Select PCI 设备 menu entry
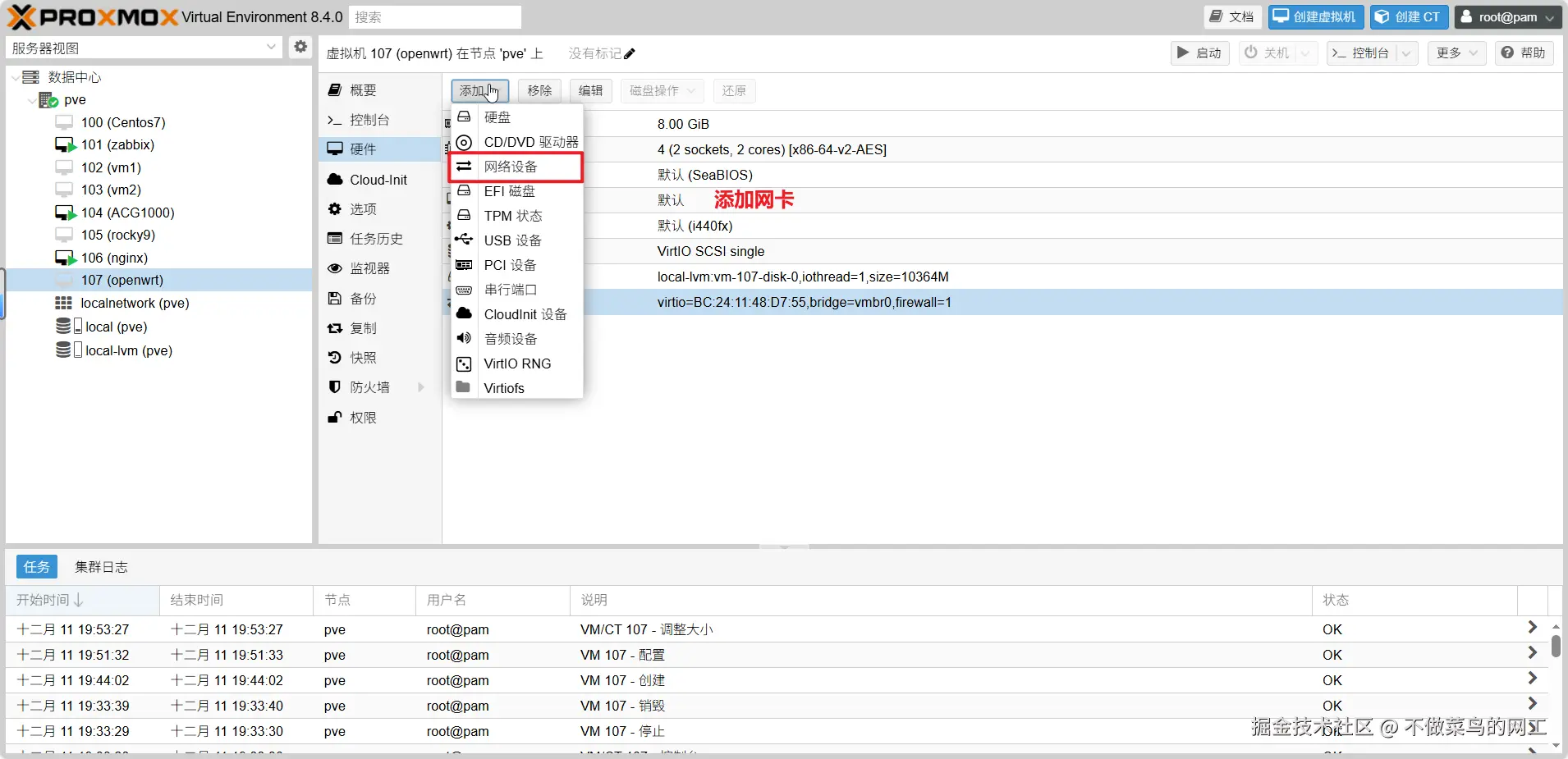Image resolution: width=1568 pixels, height=759 pixels. point(516,265)
